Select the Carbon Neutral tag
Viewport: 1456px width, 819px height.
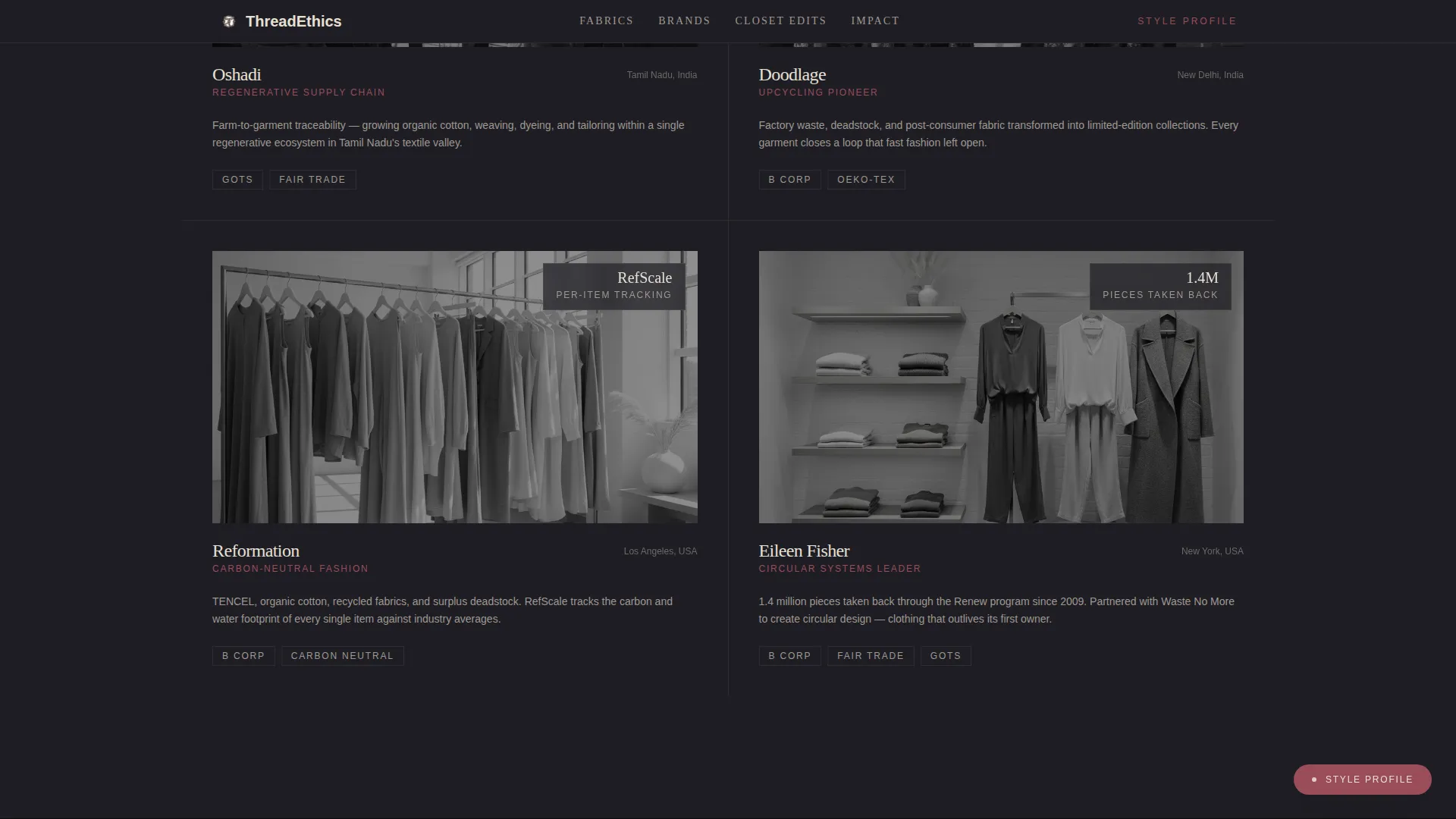tap(342, 656)
